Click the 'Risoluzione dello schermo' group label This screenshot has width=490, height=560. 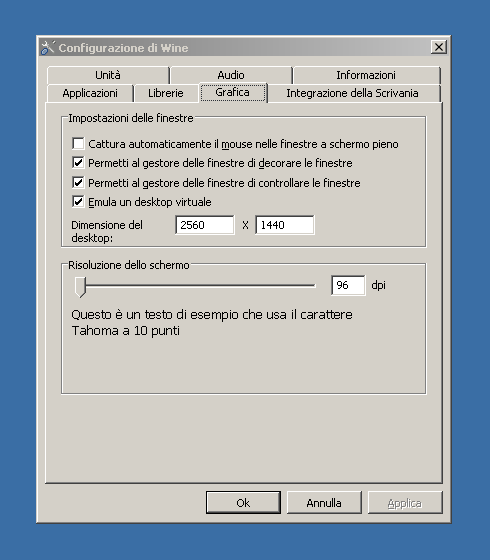coord(129,265)
